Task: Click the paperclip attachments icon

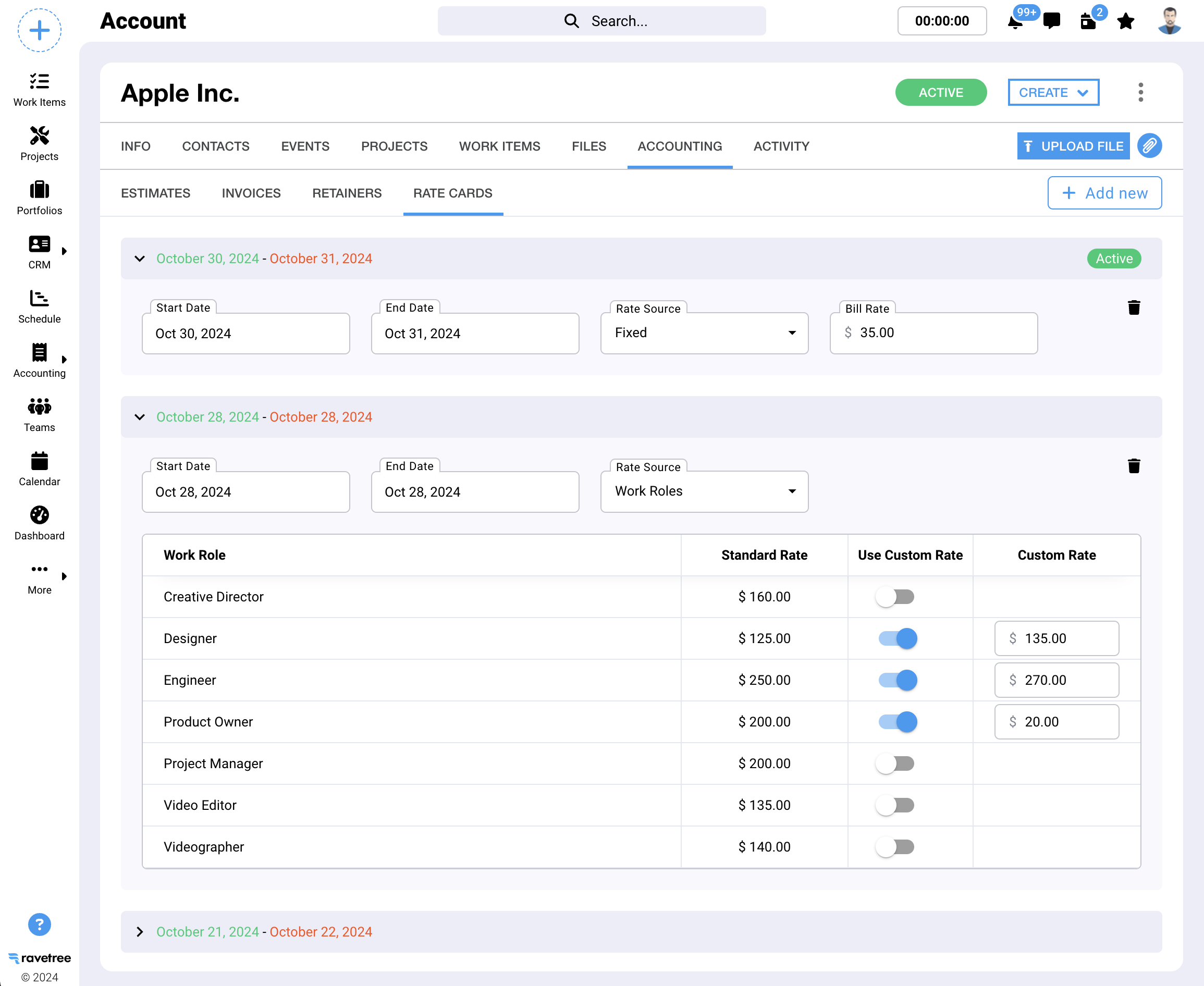Action: (x=1149, y=146)
